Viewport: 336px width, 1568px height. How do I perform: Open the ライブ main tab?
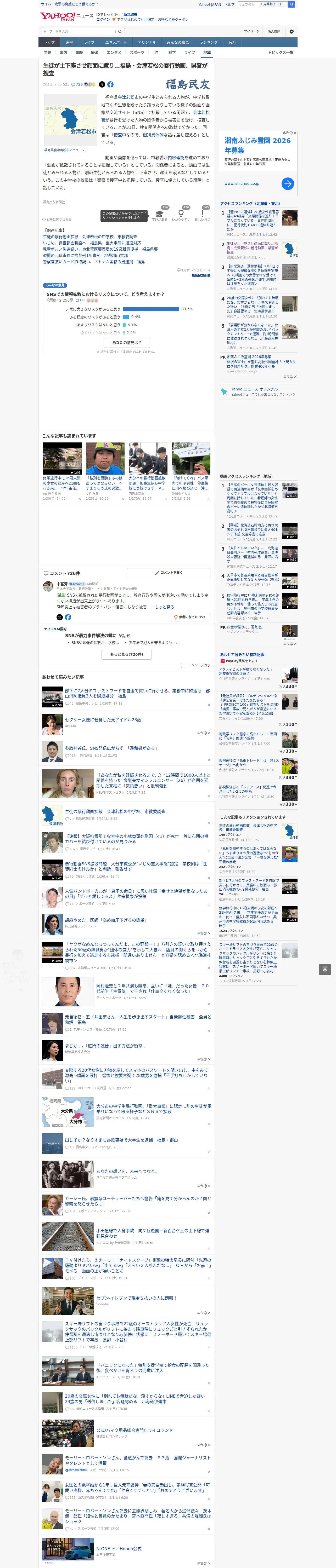89,42
